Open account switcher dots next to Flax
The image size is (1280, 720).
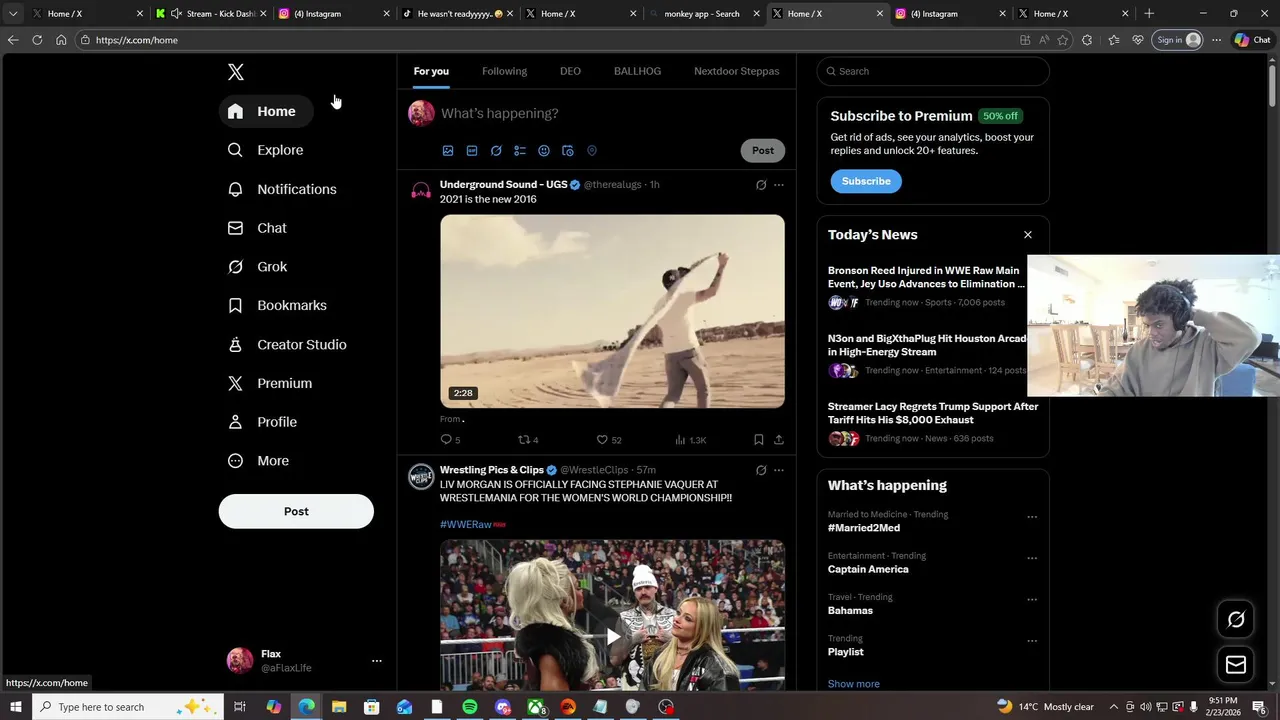click(x=377, y=661)
